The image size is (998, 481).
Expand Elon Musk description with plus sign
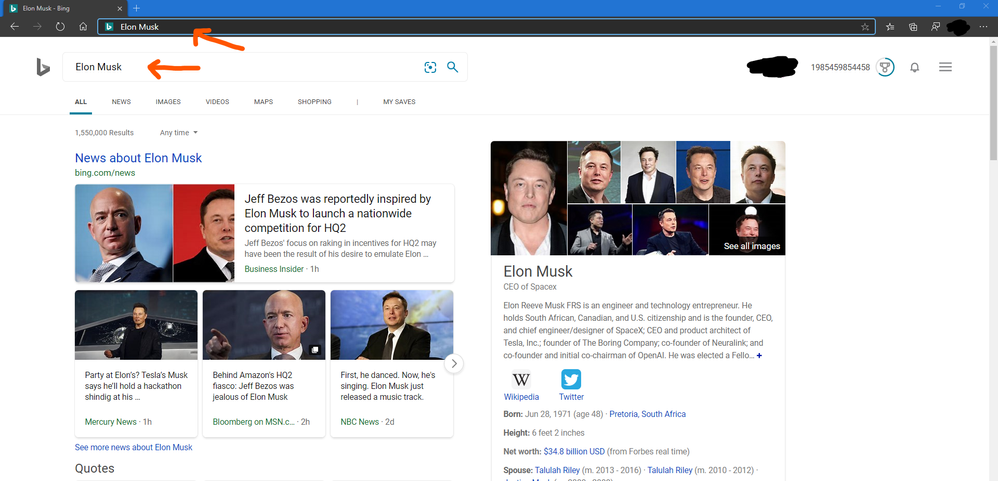(759, 355)
